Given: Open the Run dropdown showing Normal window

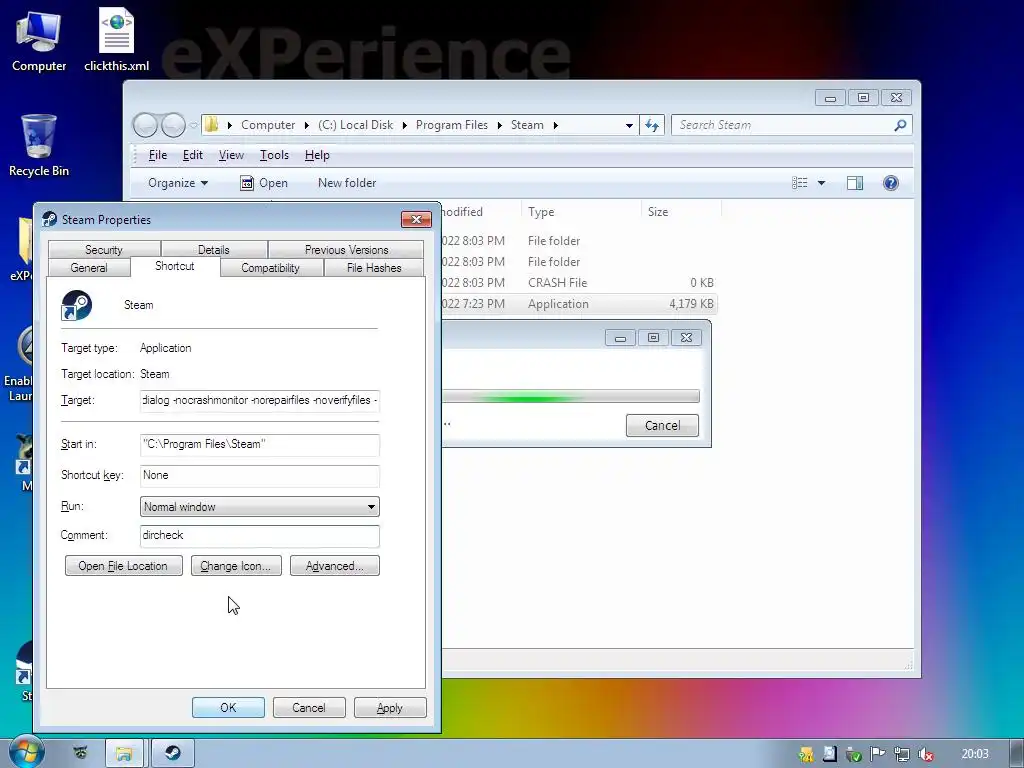Looking at the screenshot, I should point(260,507).
